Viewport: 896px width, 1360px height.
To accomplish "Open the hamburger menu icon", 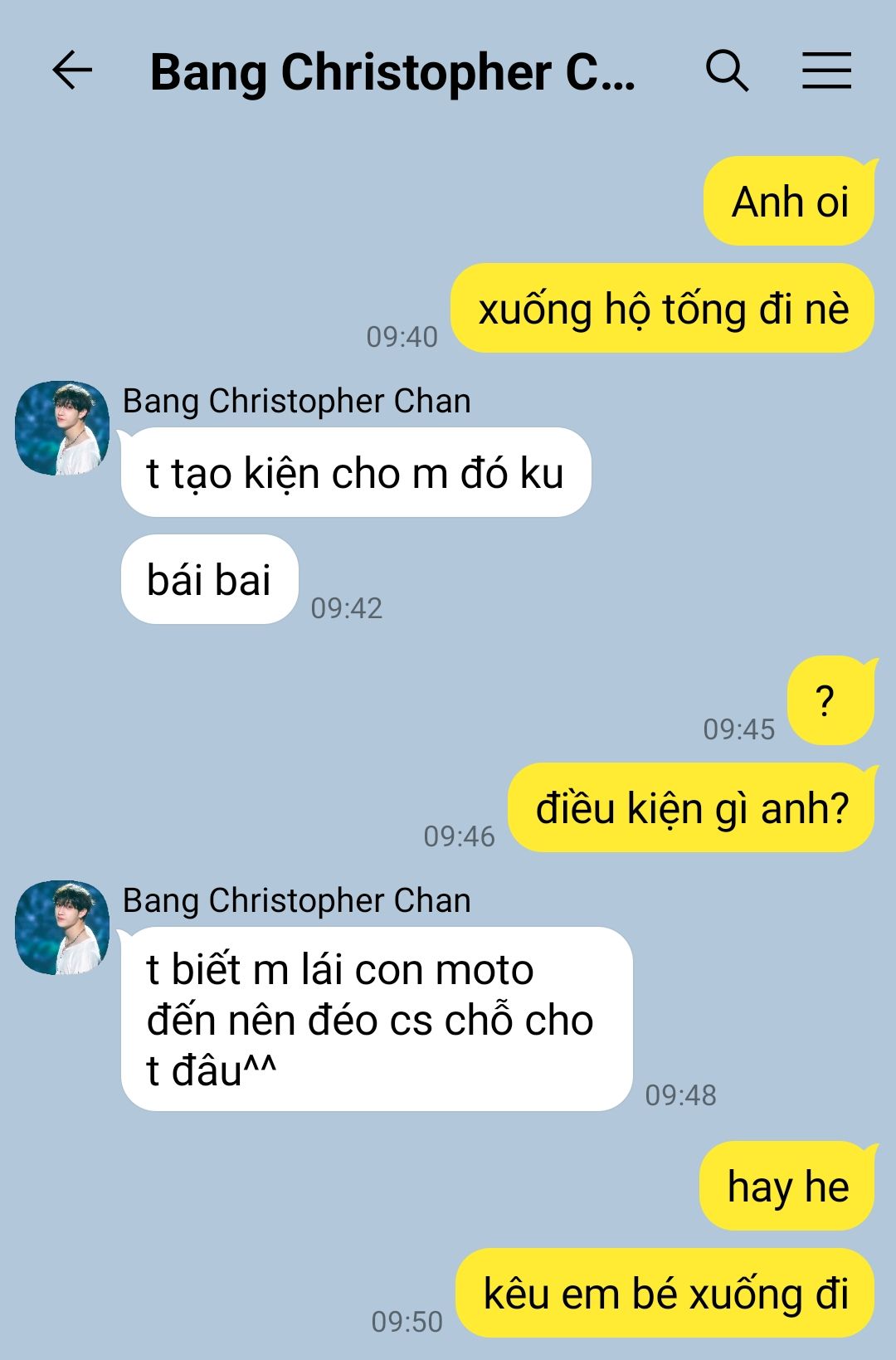I will click(826, 70).
